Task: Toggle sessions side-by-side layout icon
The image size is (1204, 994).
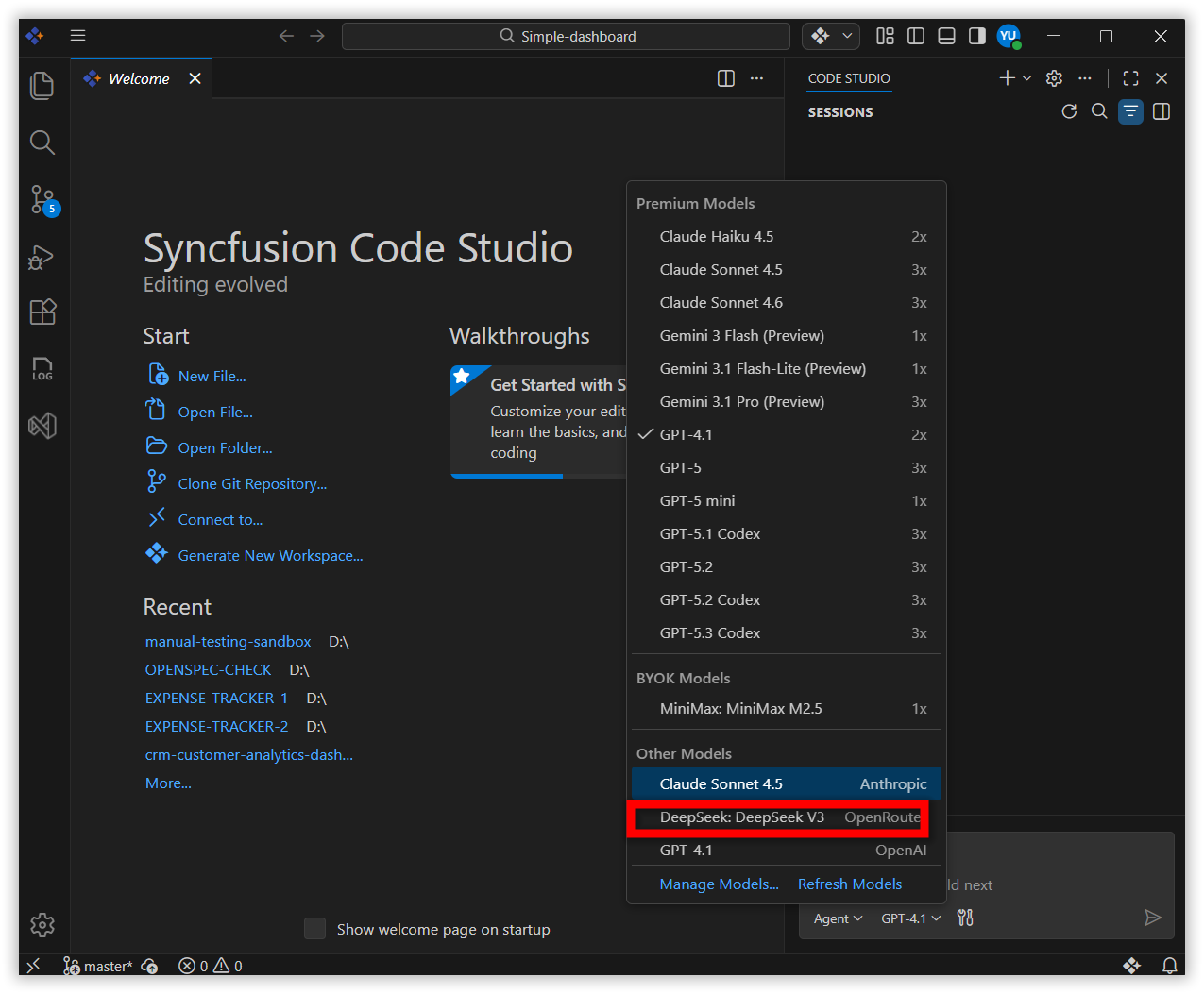Action: [1162, 111]
